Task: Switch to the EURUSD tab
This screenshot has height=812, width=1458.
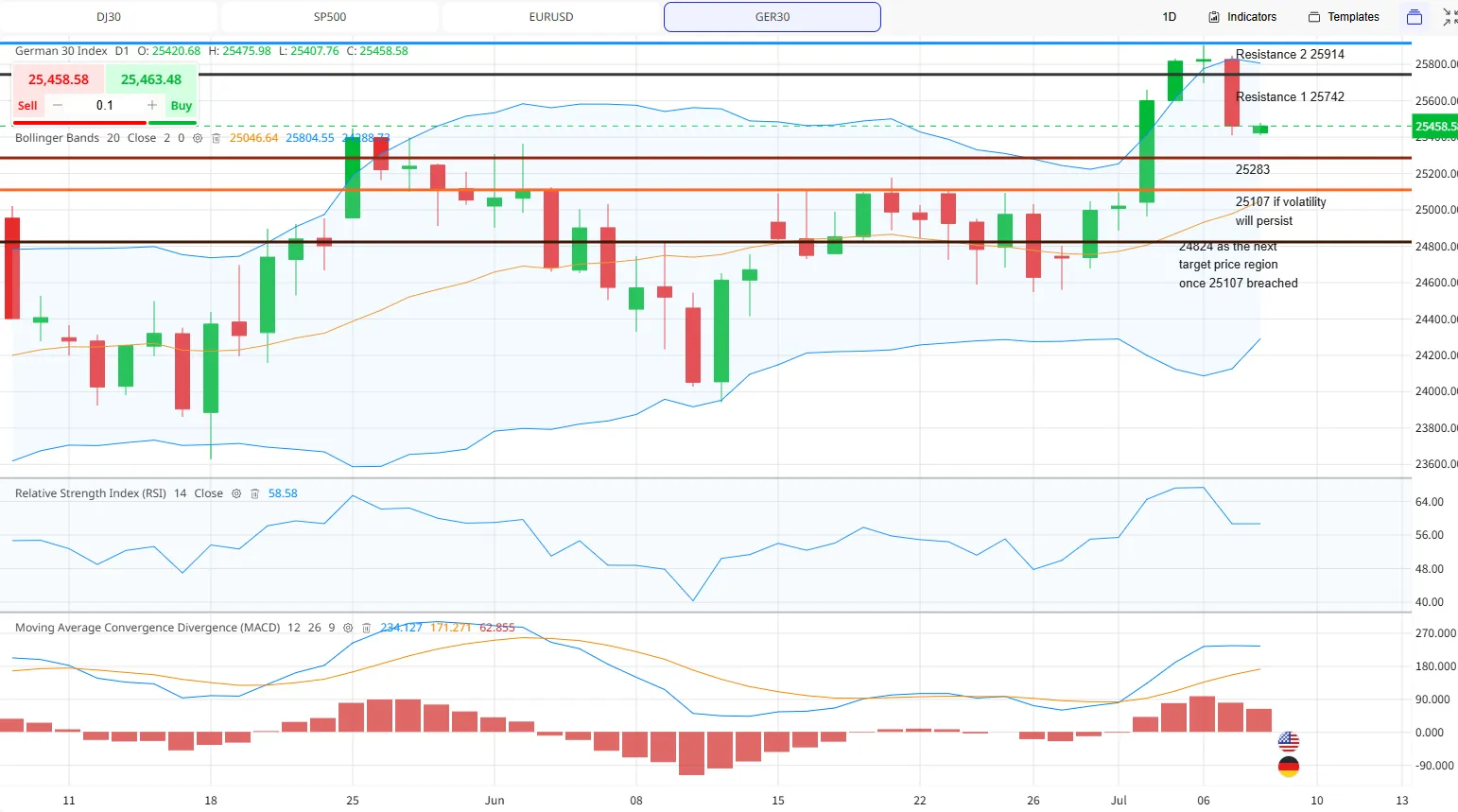Action: [x=551, y=17]
